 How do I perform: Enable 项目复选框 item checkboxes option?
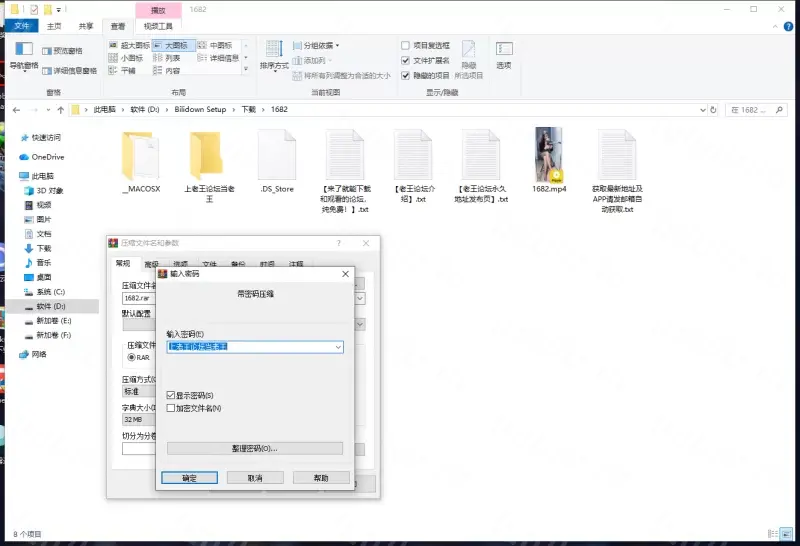click(405, 46)
